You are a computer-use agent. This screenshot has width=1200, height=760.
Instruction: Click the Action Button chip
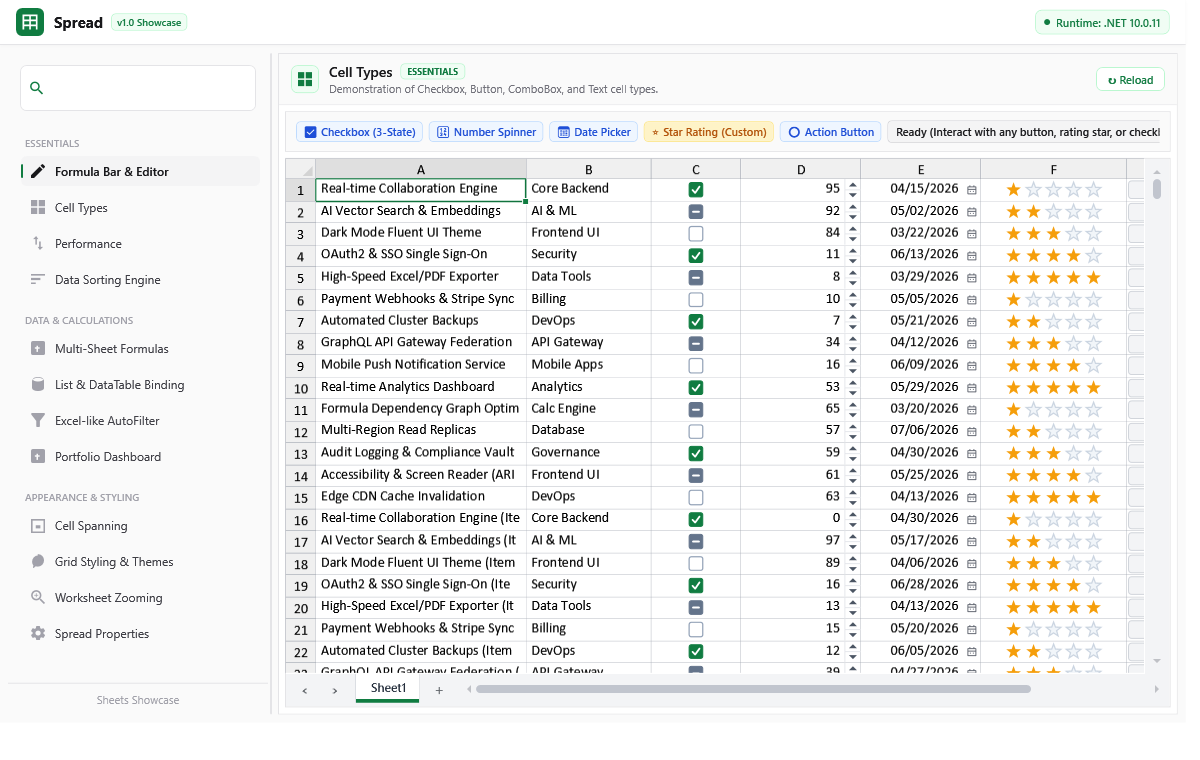[x=831, y=132]
